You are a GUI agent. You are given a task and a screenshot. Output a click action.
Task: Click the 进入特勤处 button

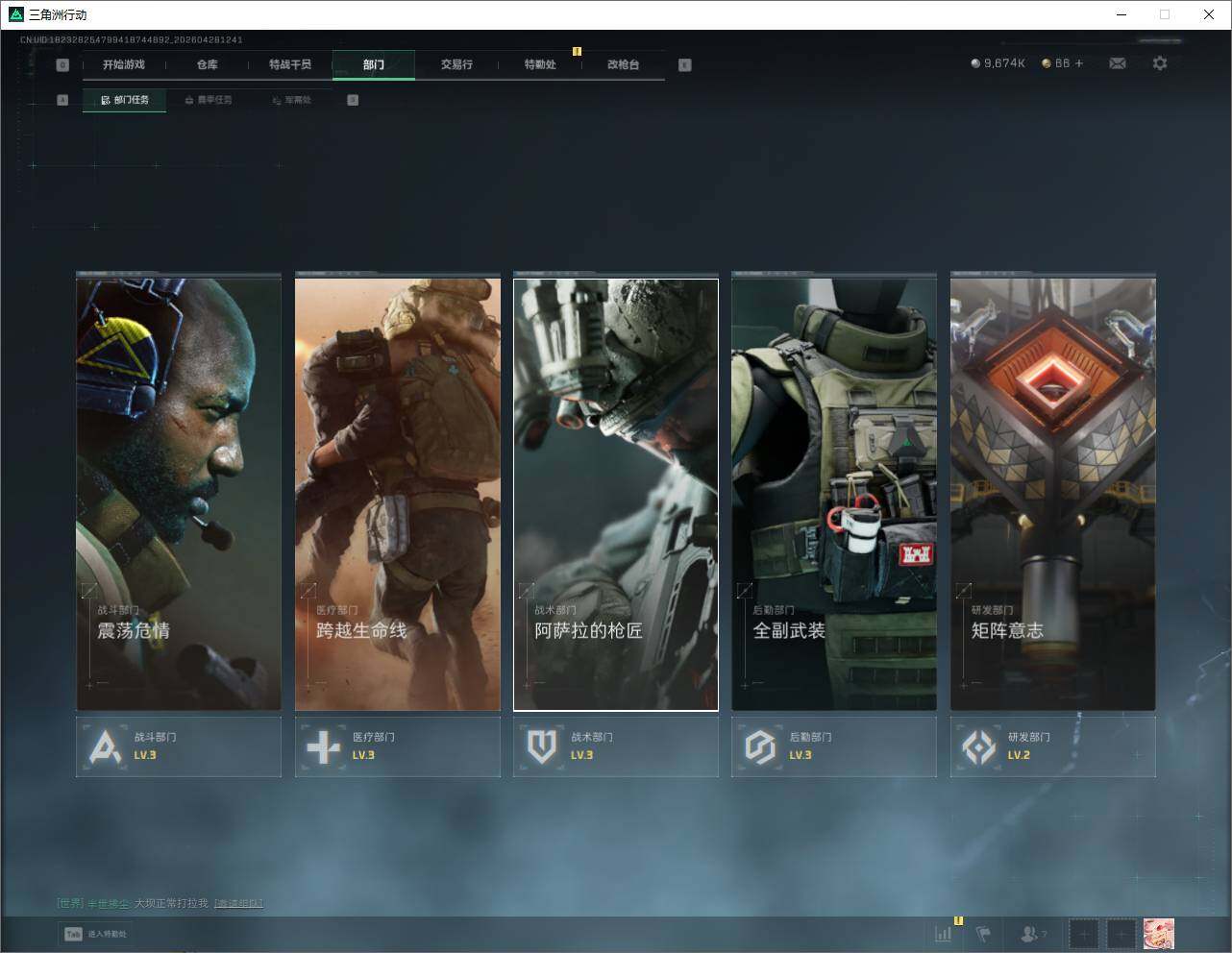tap(96, 934)
